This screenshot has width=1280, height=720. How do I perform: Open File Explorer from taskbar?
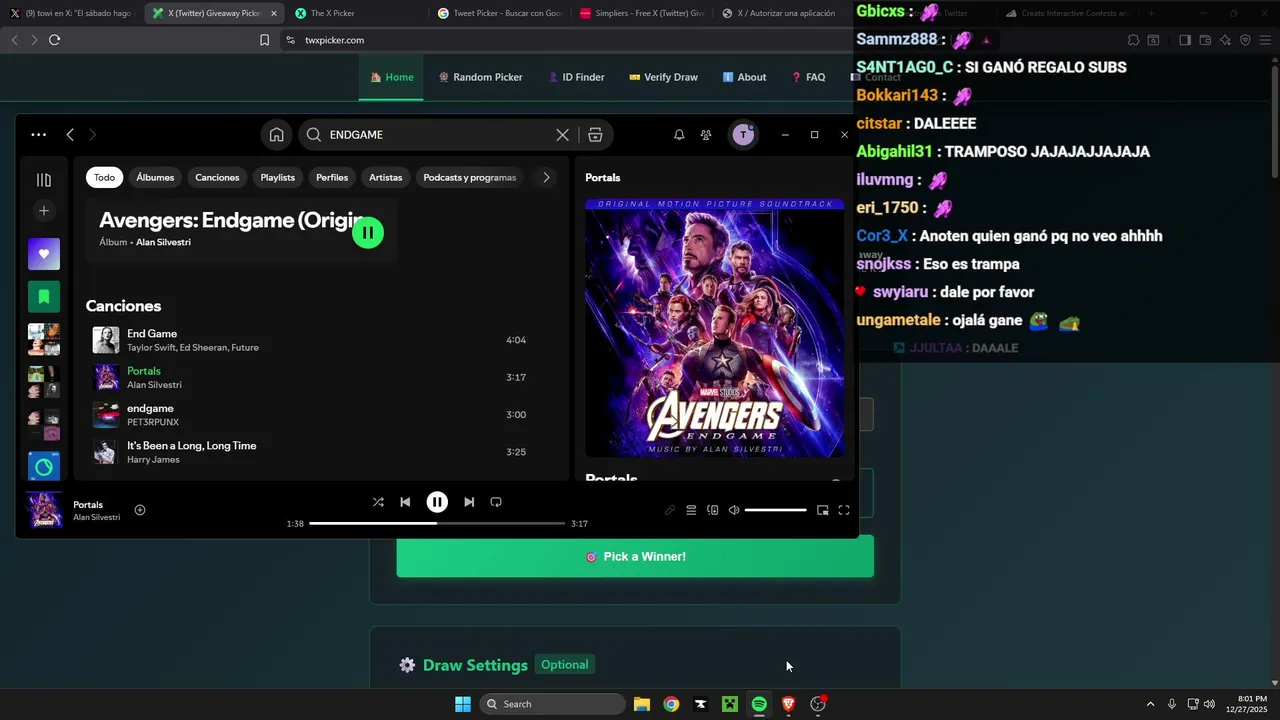pyautogui.click(x=642, y=704)
